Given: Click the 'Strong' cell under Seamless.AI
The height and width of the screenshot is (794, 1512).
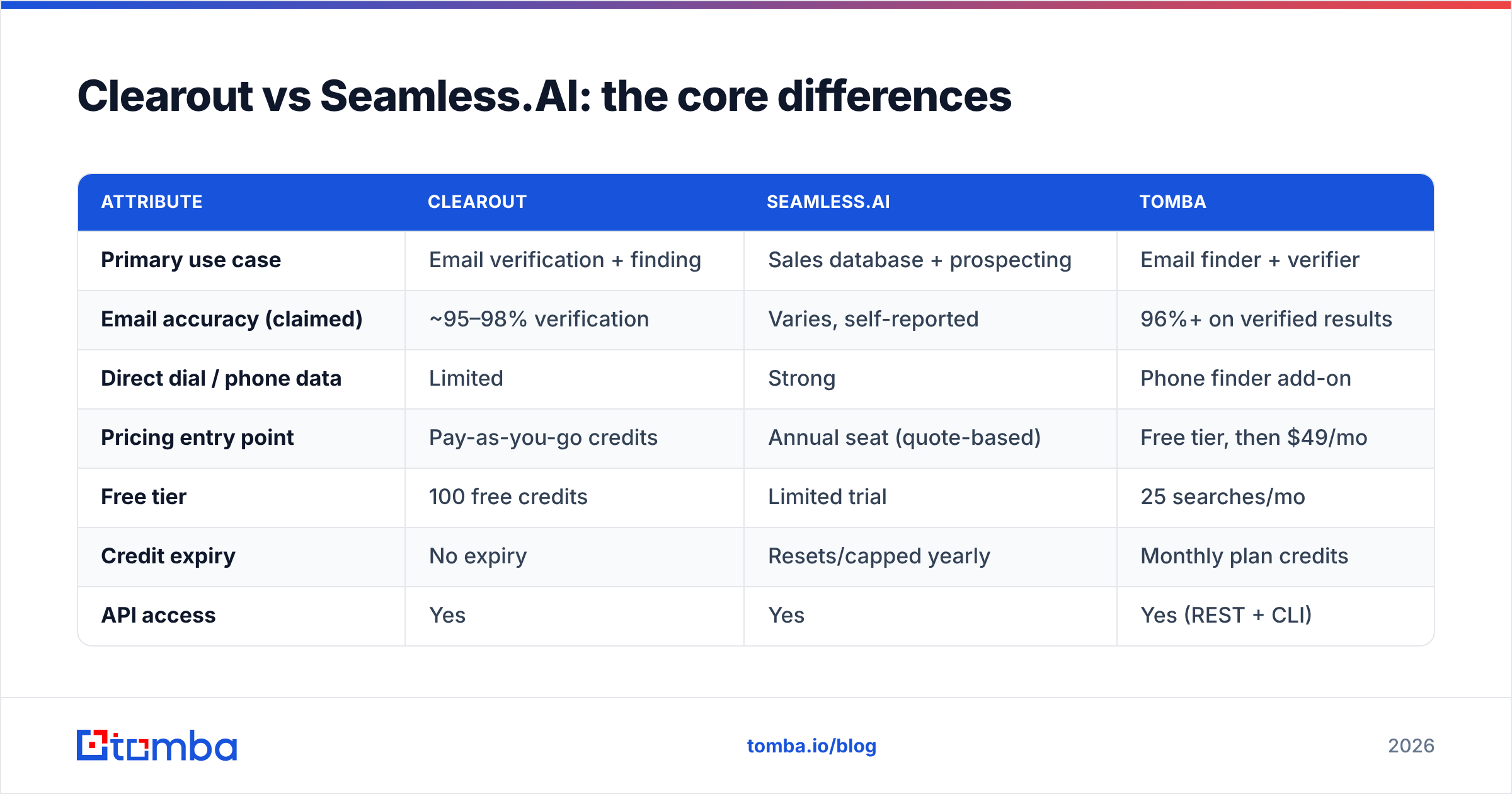Looking at the screenshot, I should [802, 378].
